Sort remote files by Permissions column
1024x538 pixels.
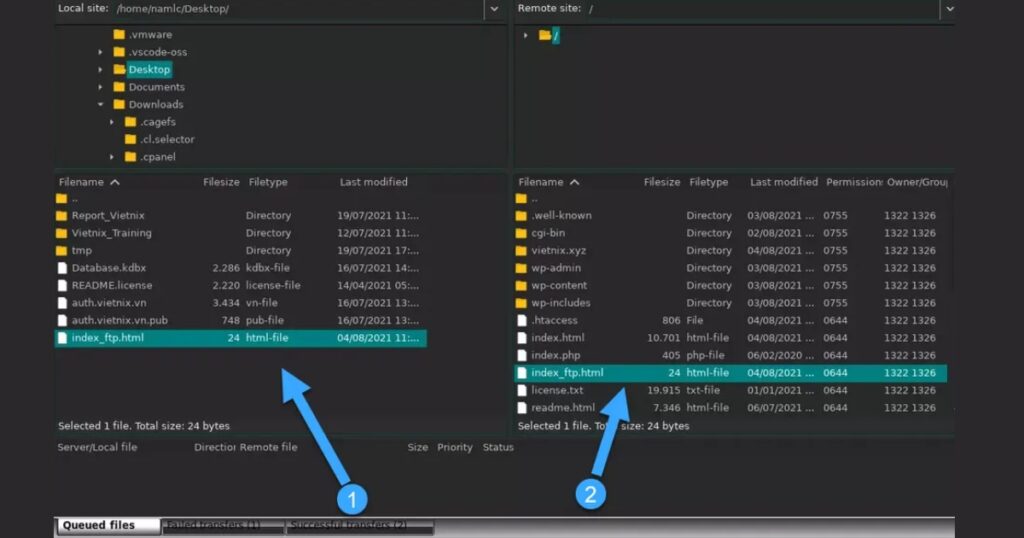click(x=854, y=182)
